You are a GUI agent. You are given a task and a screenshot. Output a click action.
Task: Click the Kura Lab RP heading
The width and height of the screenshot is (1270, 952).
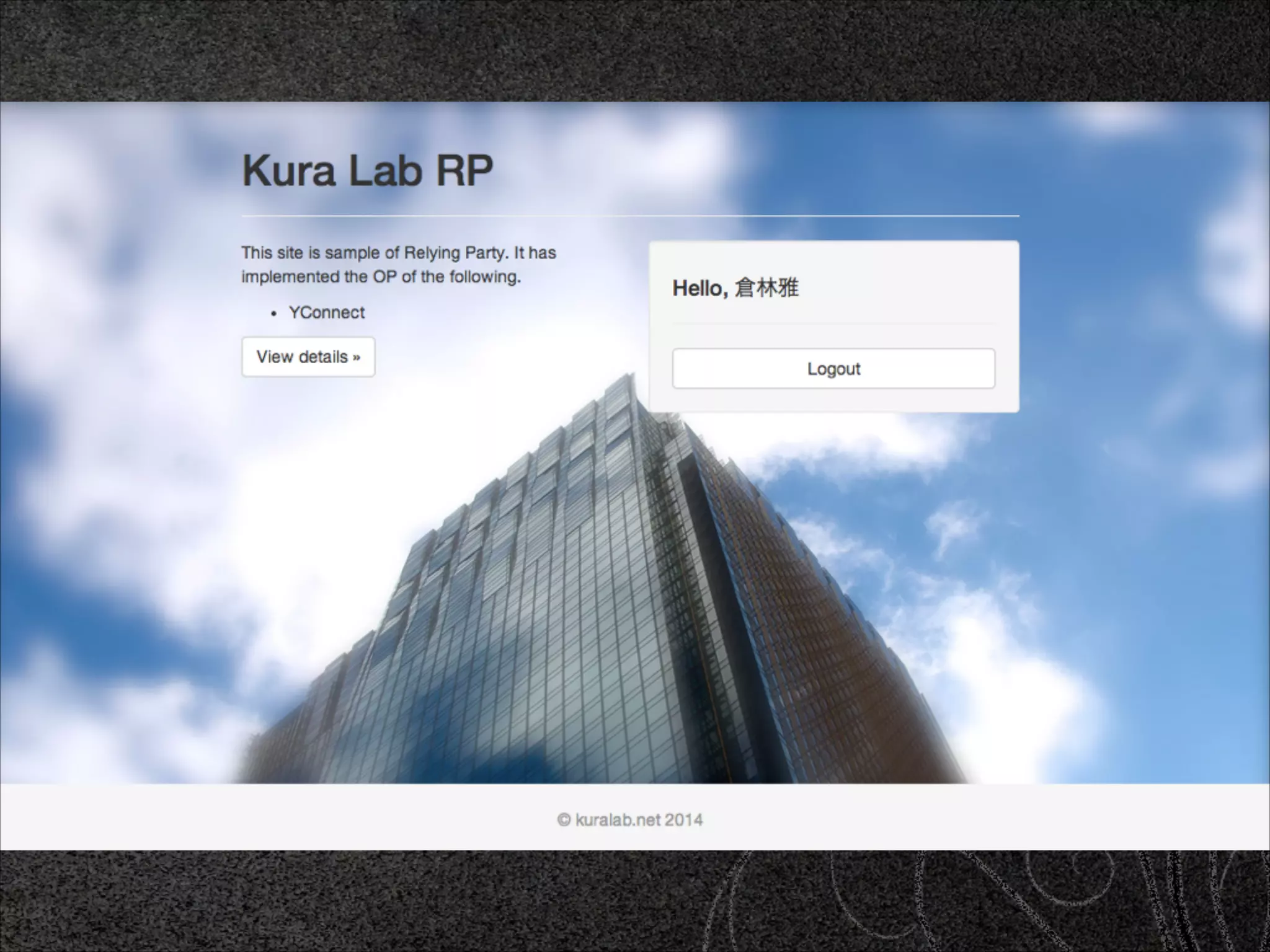(x=367, y=170)
